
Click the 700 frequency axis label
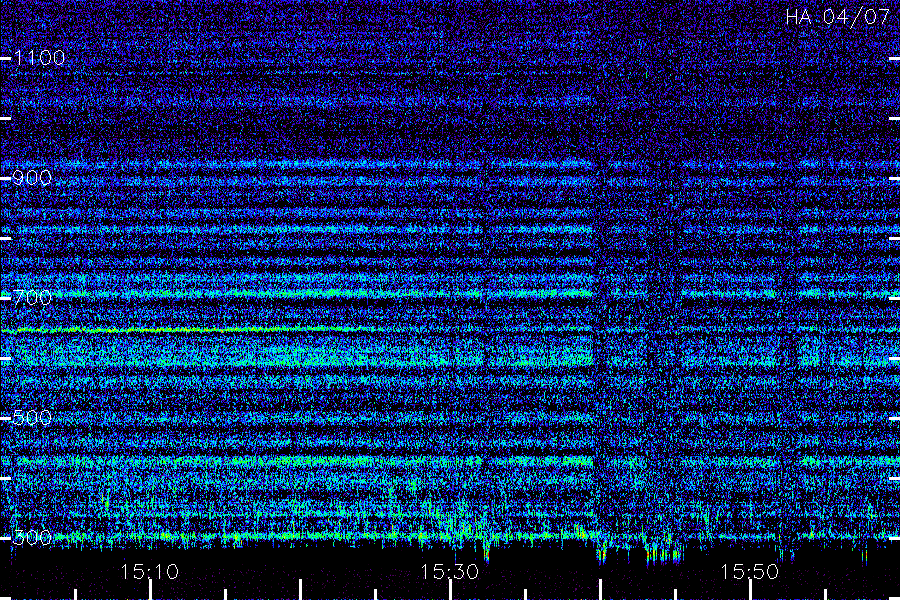click(32, 298)
